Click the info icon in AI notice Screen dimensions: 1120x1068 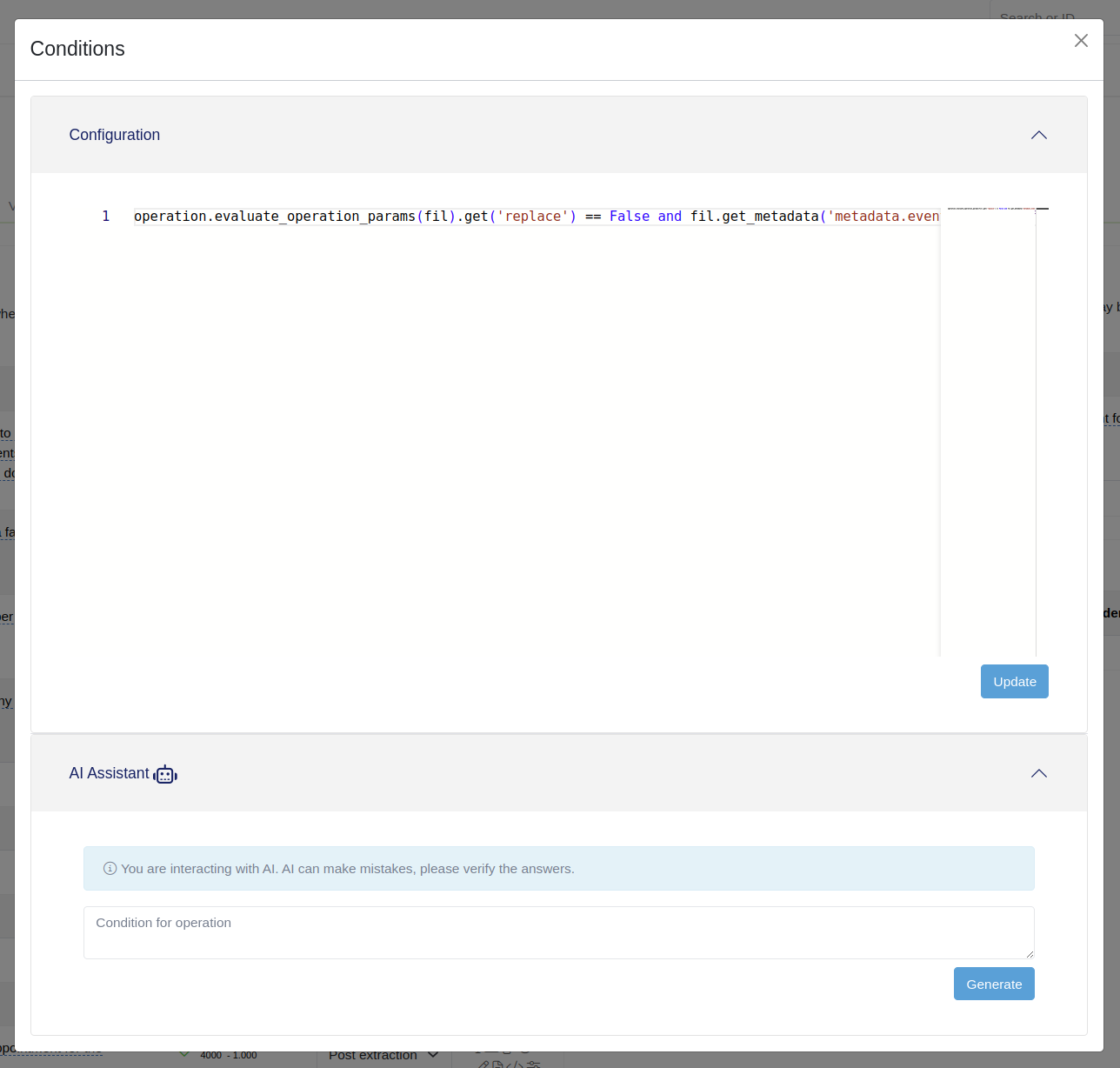click(110, 869)
